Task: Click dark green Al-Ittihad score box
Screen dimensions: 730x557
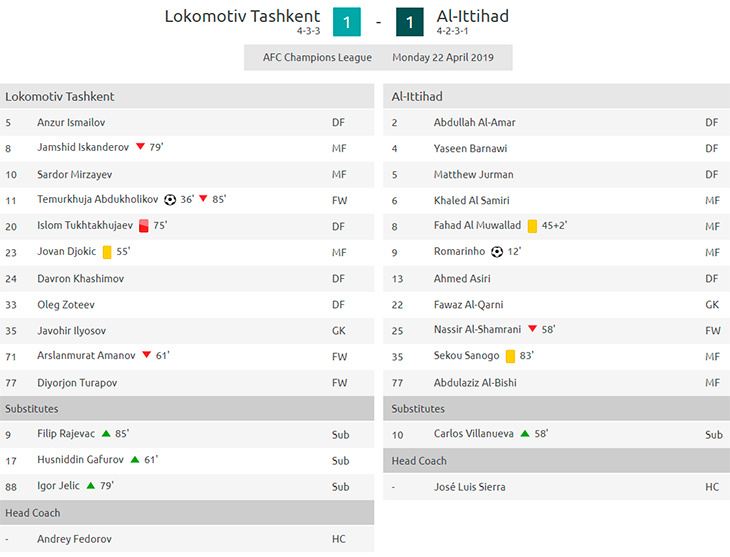Action: (410, 22)
